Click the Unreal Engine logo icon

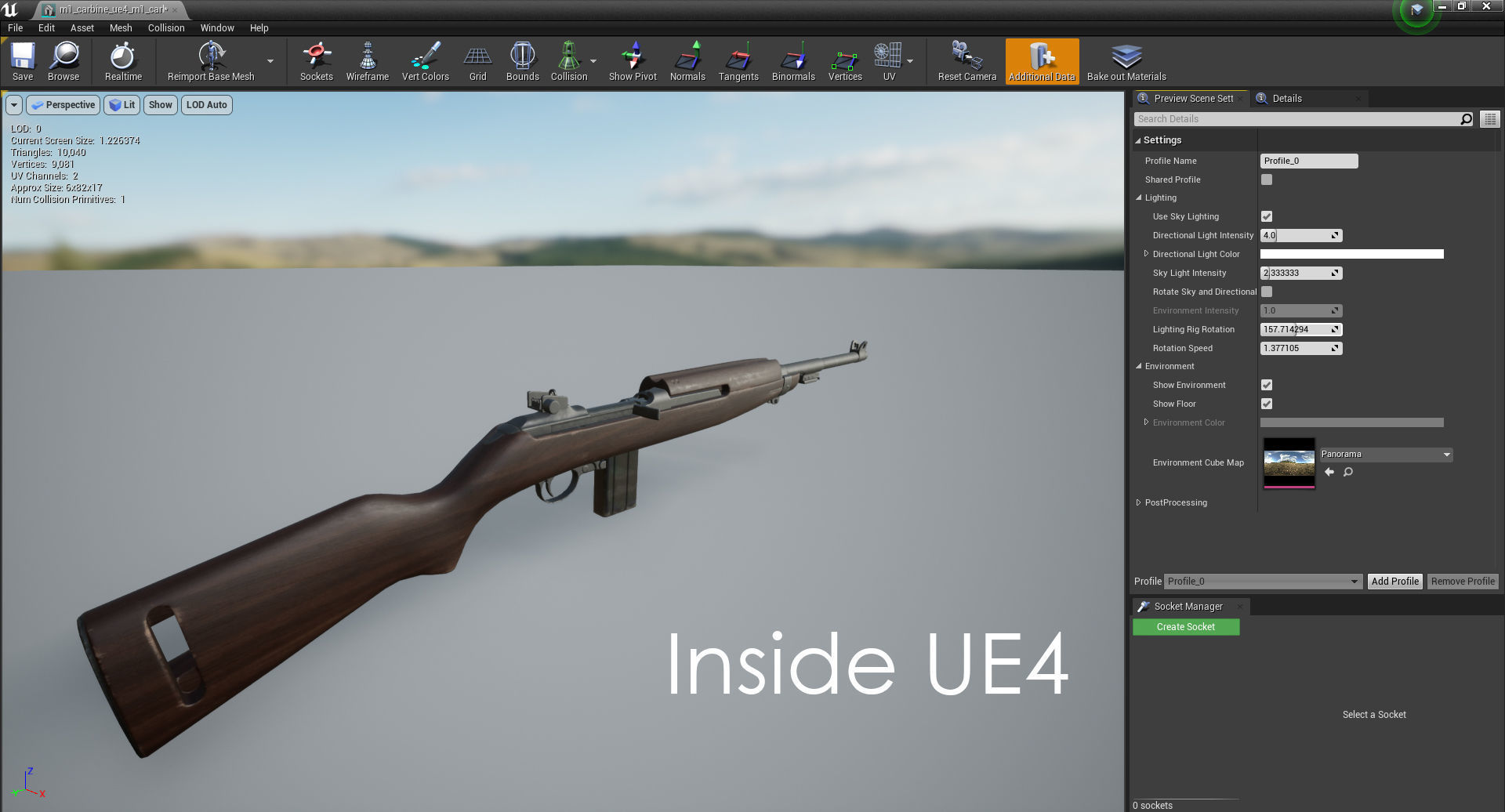click(10, 10)
